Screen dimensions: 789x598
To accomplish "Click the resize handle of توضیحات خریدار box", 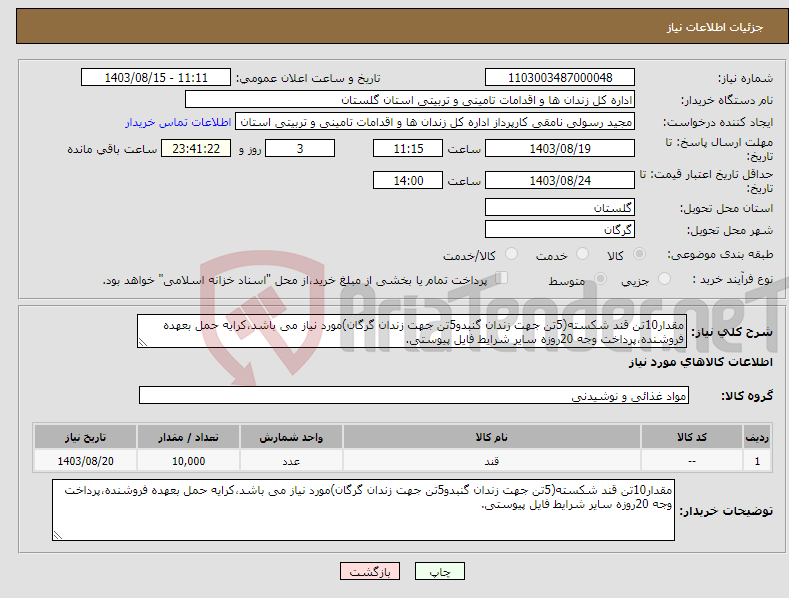I will coord(58,535).
